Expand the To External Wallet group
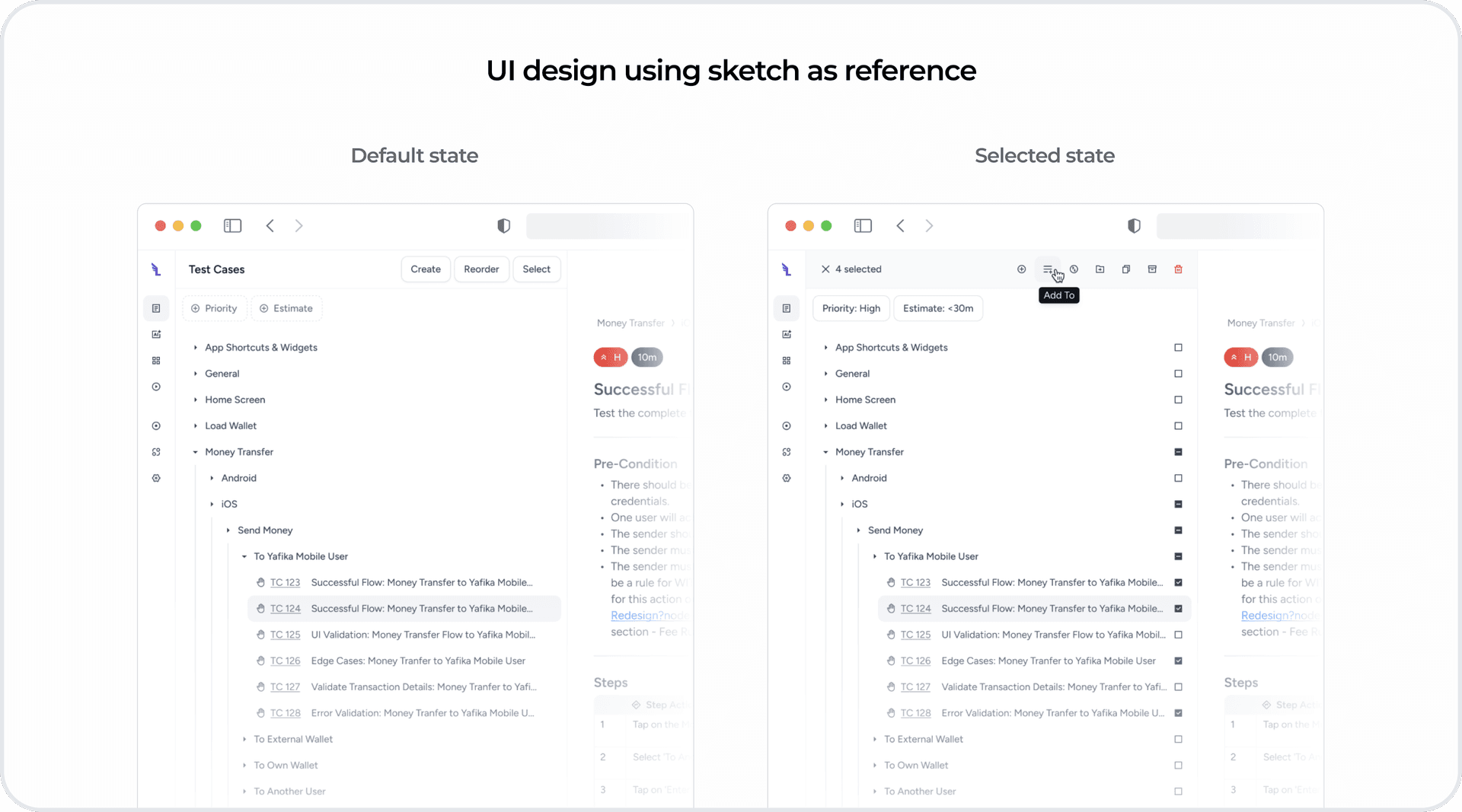The image size is (1462, 812). tap(874, 739)
